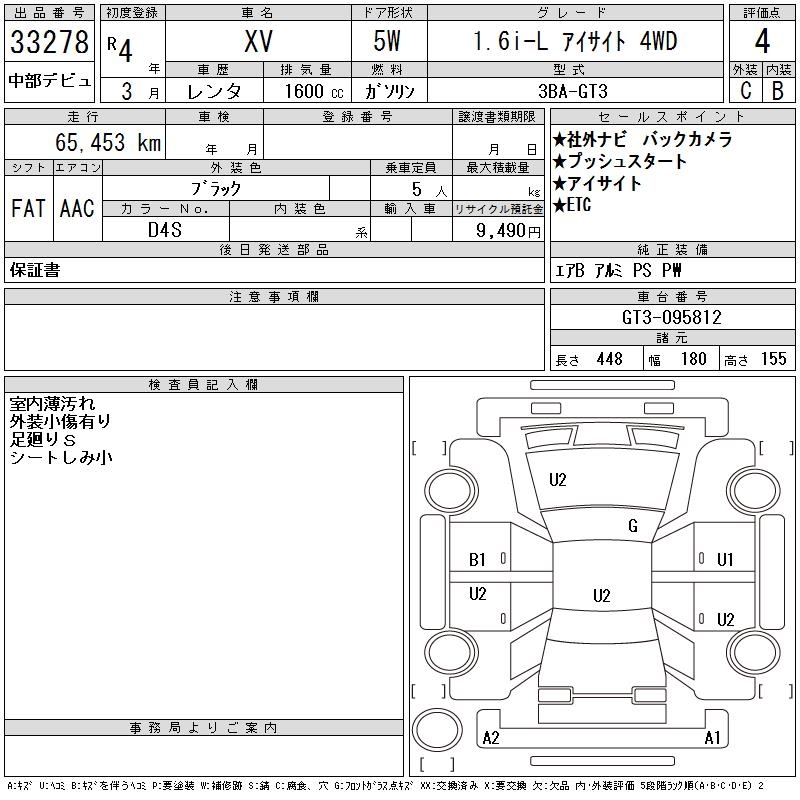This screenshot has height=800, width=800.
Task: Click the U1 mark on the door
Action: coord(725,560)
